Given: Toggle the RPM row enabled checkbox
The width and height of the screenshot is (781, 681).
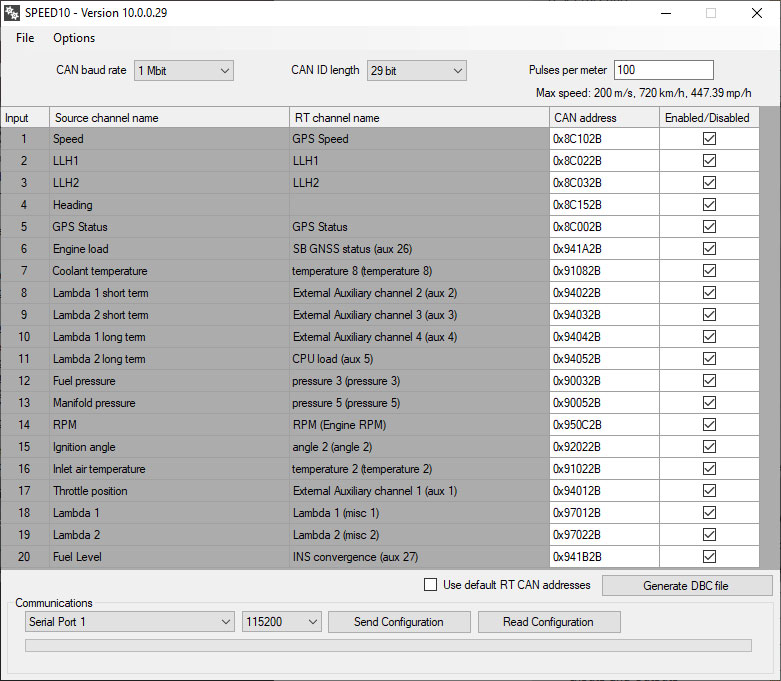Looking at the screenshot, I should click(x=709, y=425).
